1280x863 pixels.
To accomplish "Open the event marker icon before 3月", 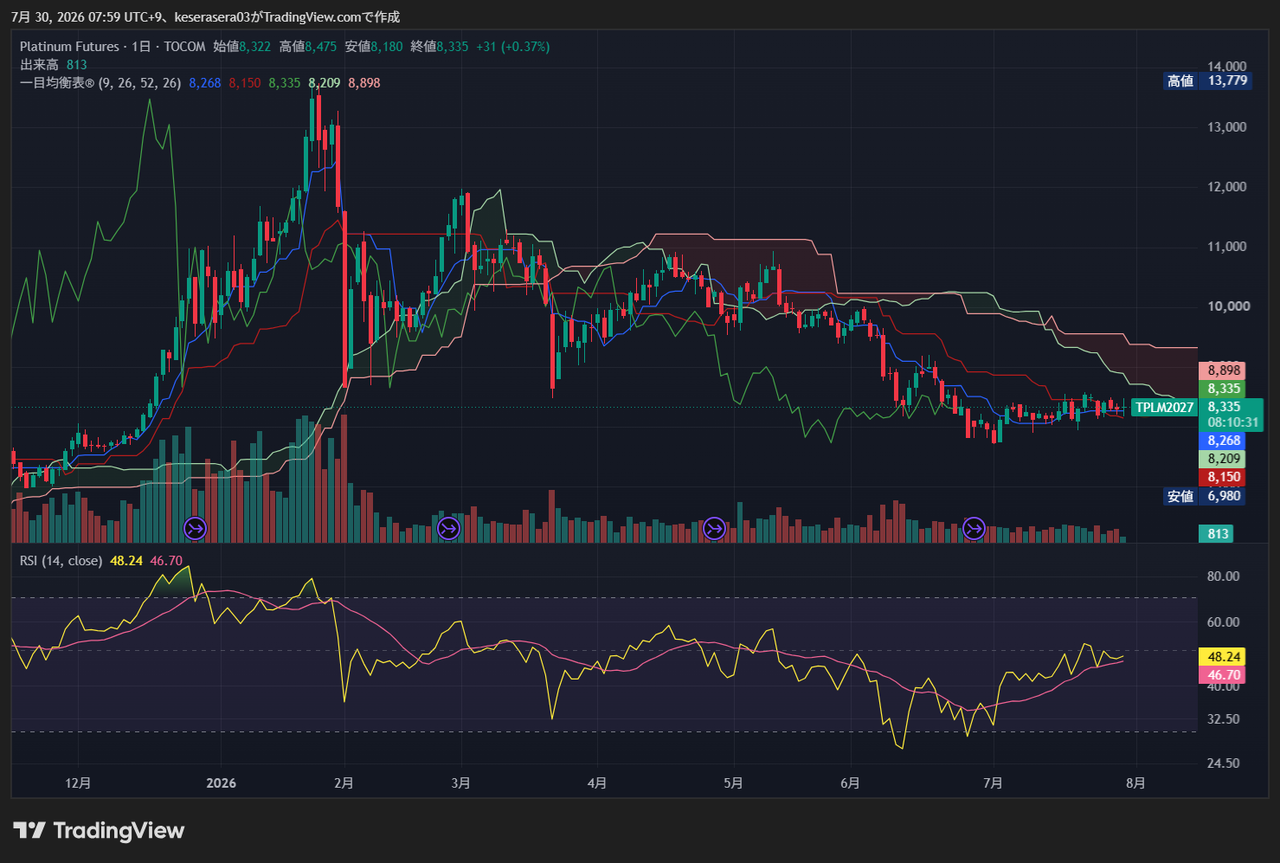I will (447, 527).
